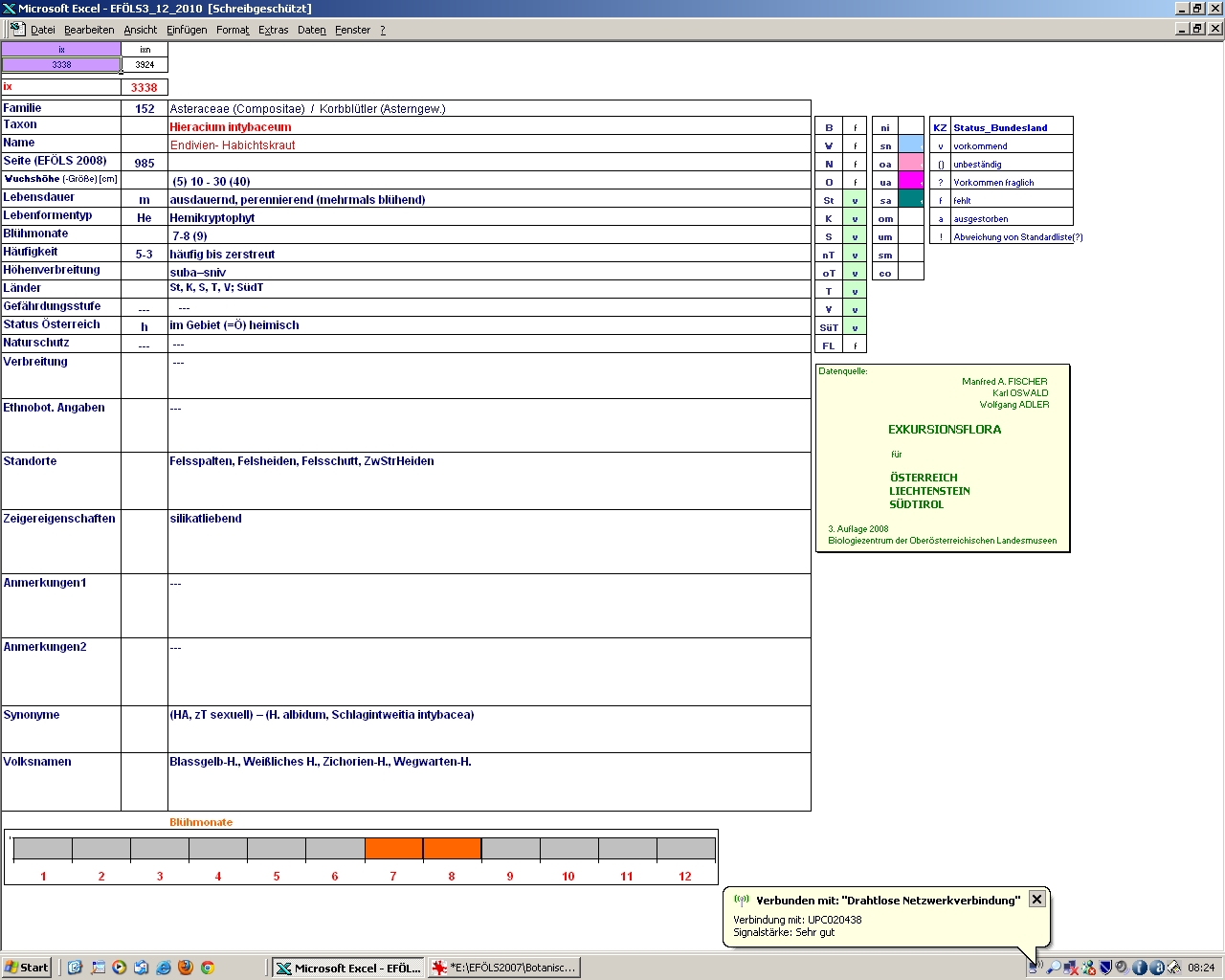Viewport: 1225px width, 980px height.
Task: Click the 'SüT' Bundesland row label
Action: 829,327
